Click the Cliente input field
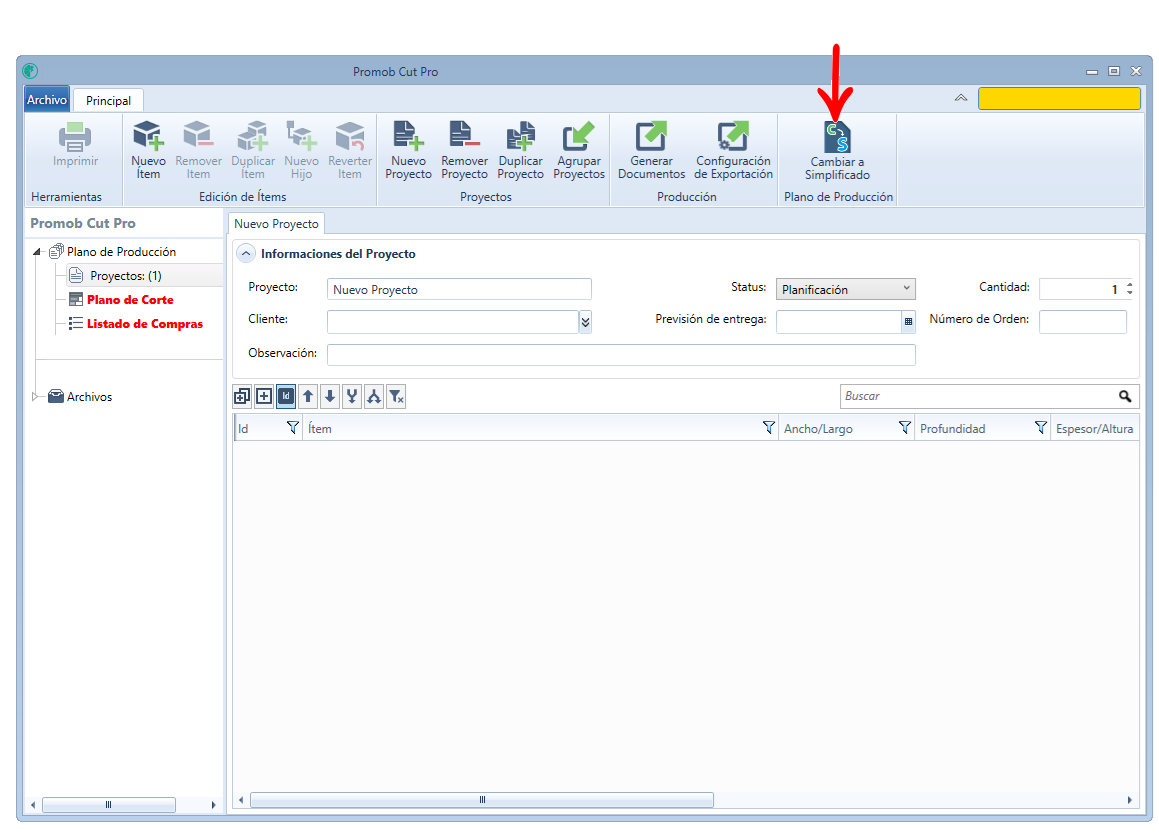 click(452, 322)
